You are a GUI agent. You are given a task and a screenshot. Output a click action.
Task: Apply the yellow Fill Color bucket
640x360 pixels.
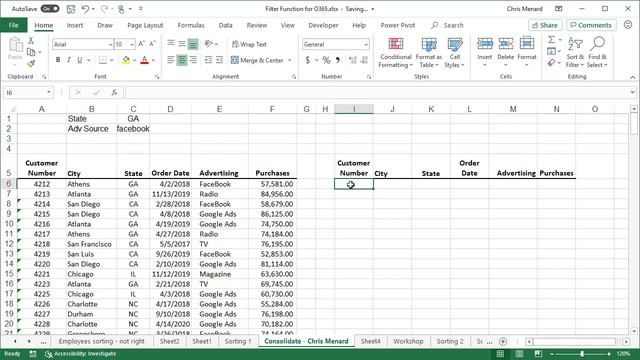[126, 60]
